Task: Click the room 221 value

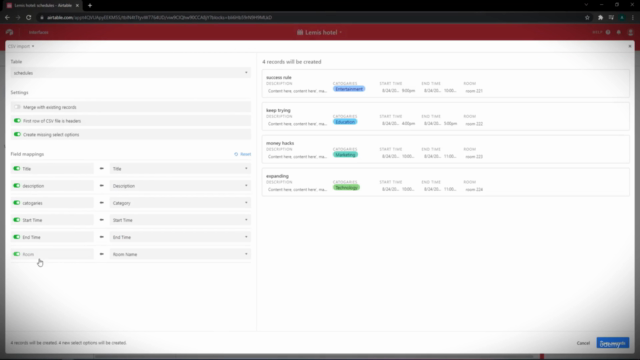Action: [x=474, y=91]
